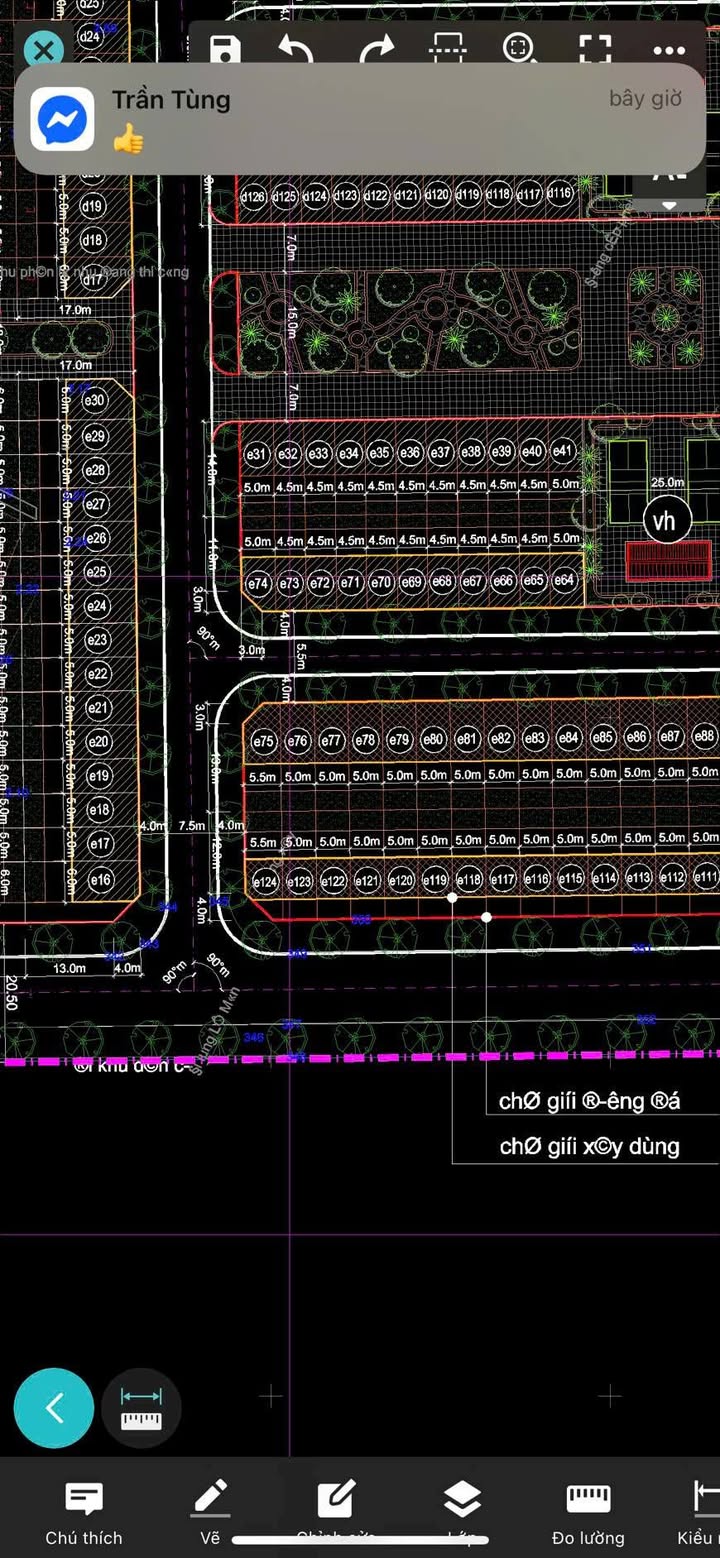This screenshot has width=720, height=1558.
Task: Undo the last action
Action: tap(296, 50)
